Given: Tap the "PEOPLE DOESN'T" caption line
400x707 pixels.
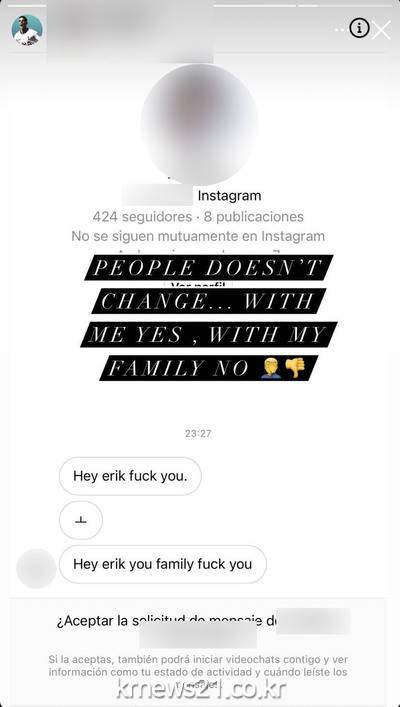Looking at the screenshot, I should [x=208, y=267].
